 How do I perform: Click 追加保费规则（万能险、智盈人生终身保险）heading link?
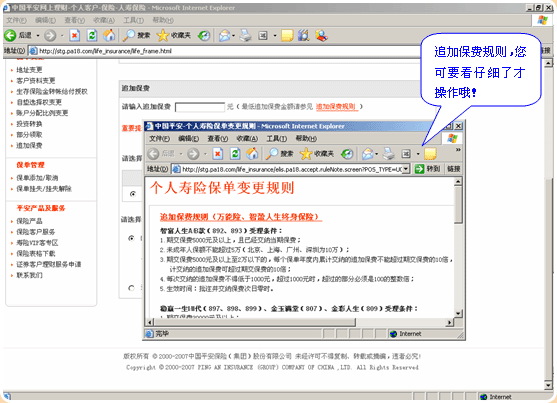pos(241,217)
